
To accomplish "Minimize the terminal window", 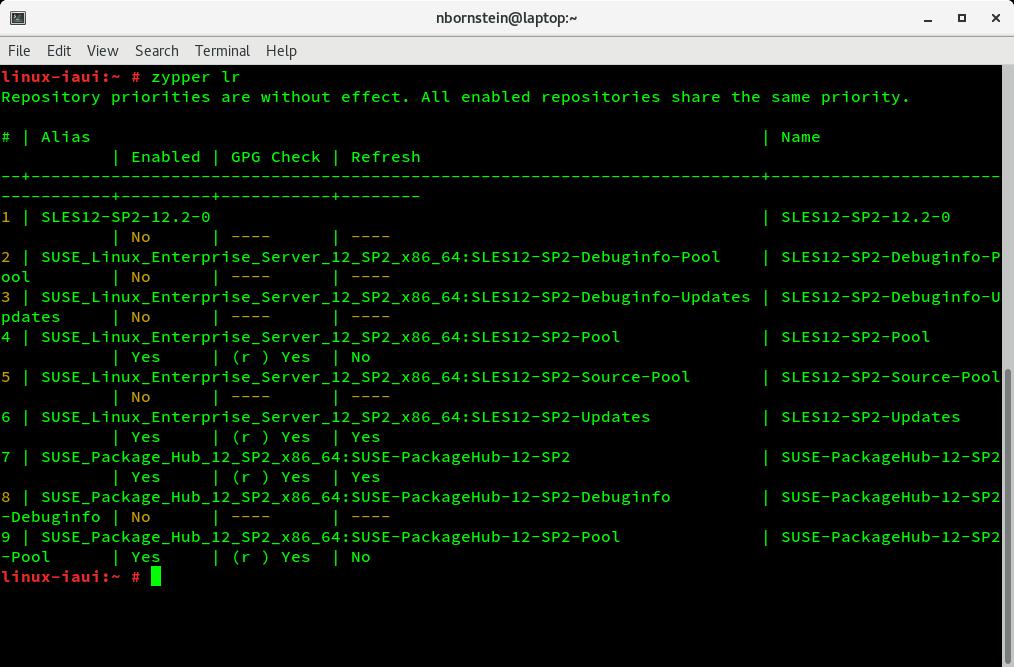I will click(928, 19).
